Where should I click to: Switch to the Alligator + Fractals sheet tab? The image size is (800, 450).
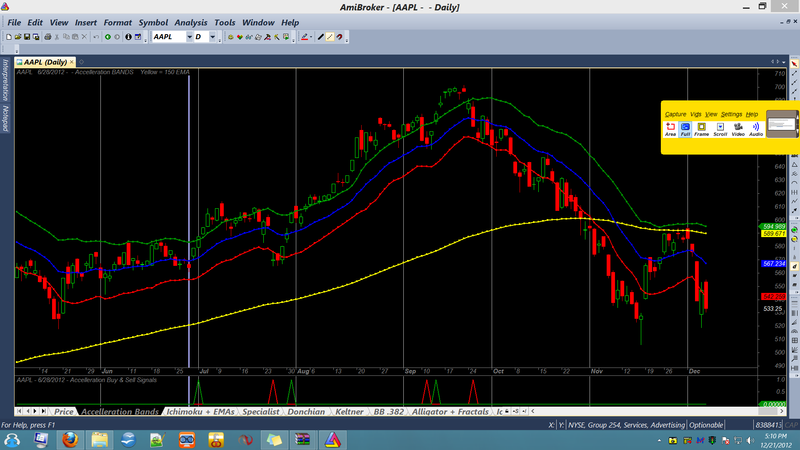(450, 411)
